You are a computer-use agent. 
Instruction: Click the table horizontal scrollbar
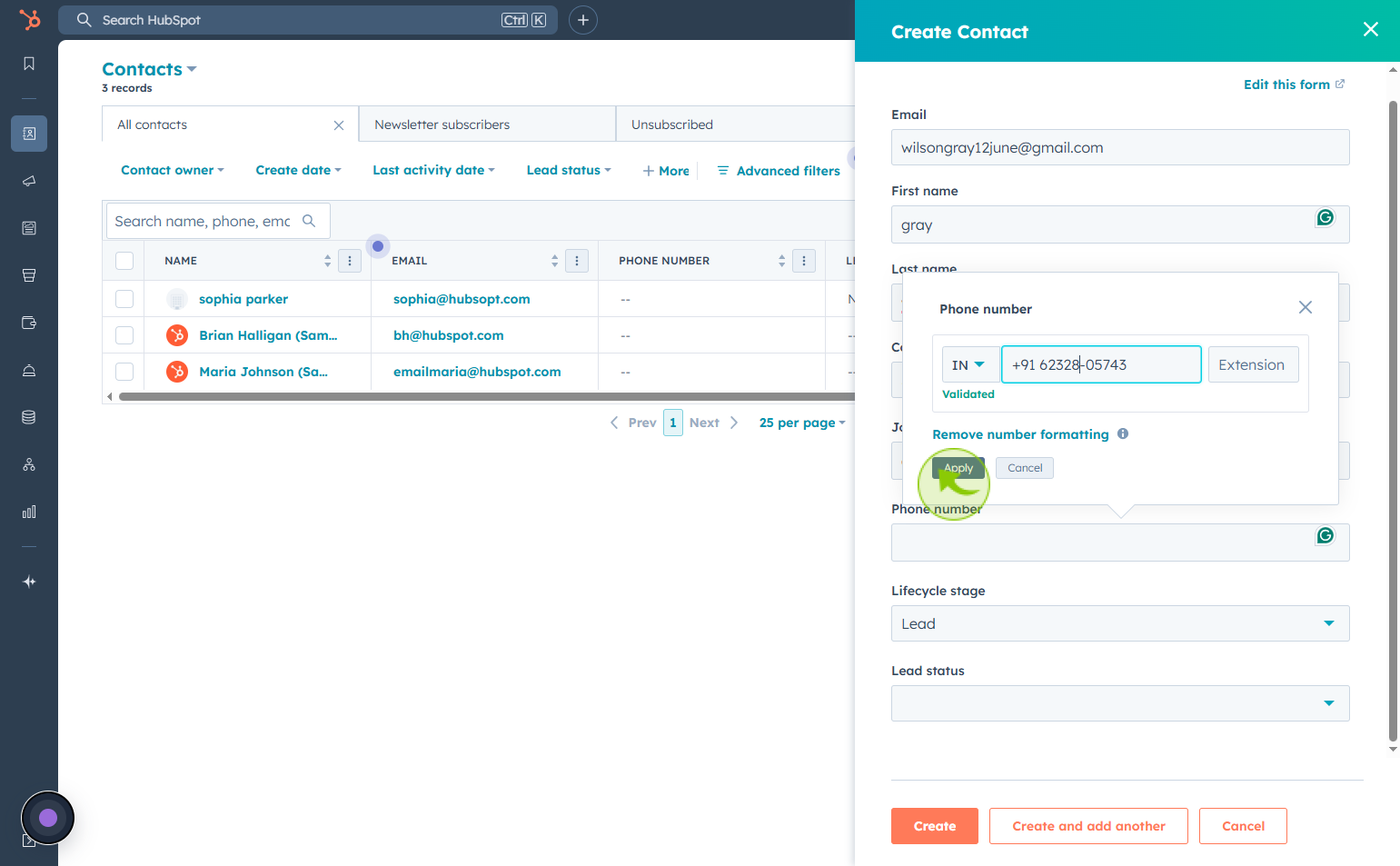[487, 396]
